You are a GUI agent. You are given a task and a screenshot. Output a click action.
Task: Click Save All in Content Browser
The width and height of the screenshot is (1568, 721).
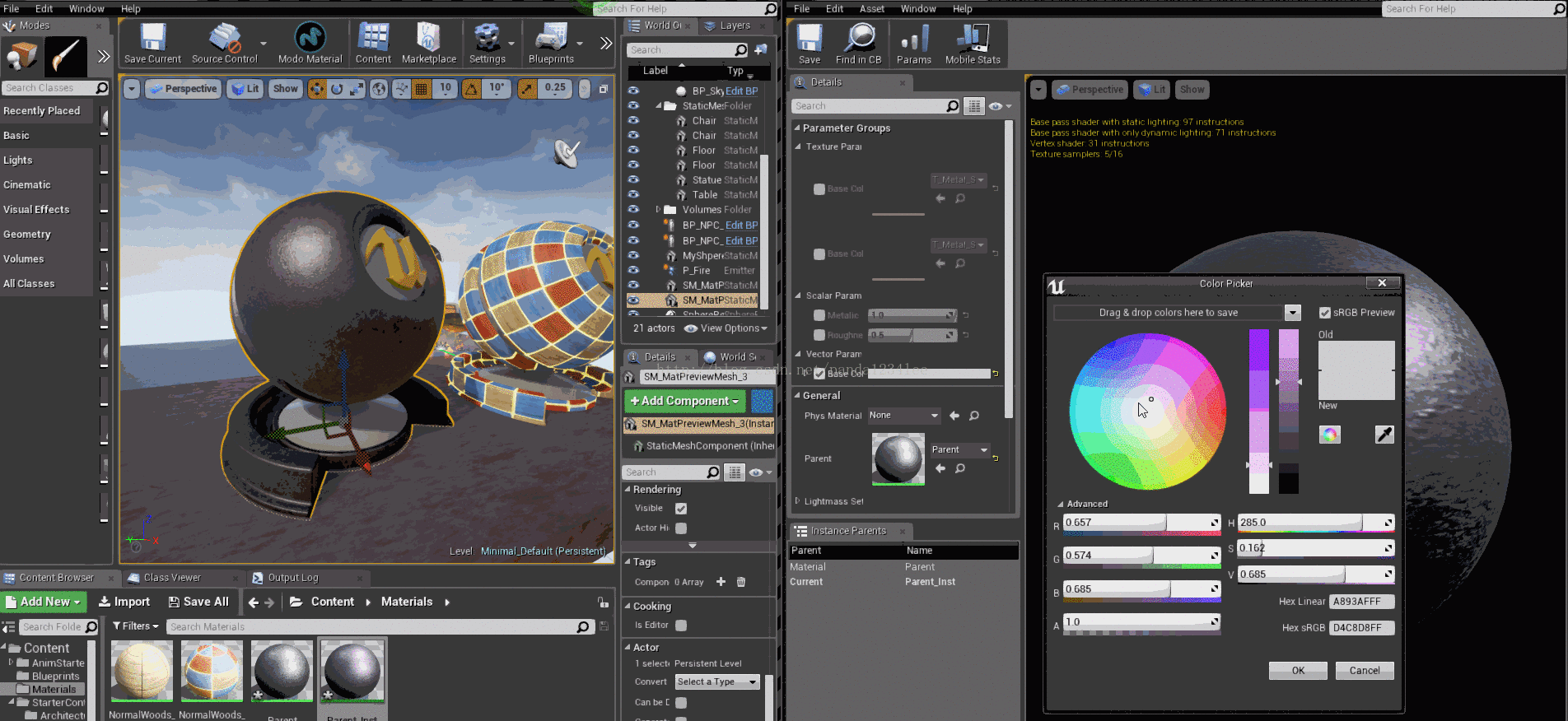click(x=198, y=602)
